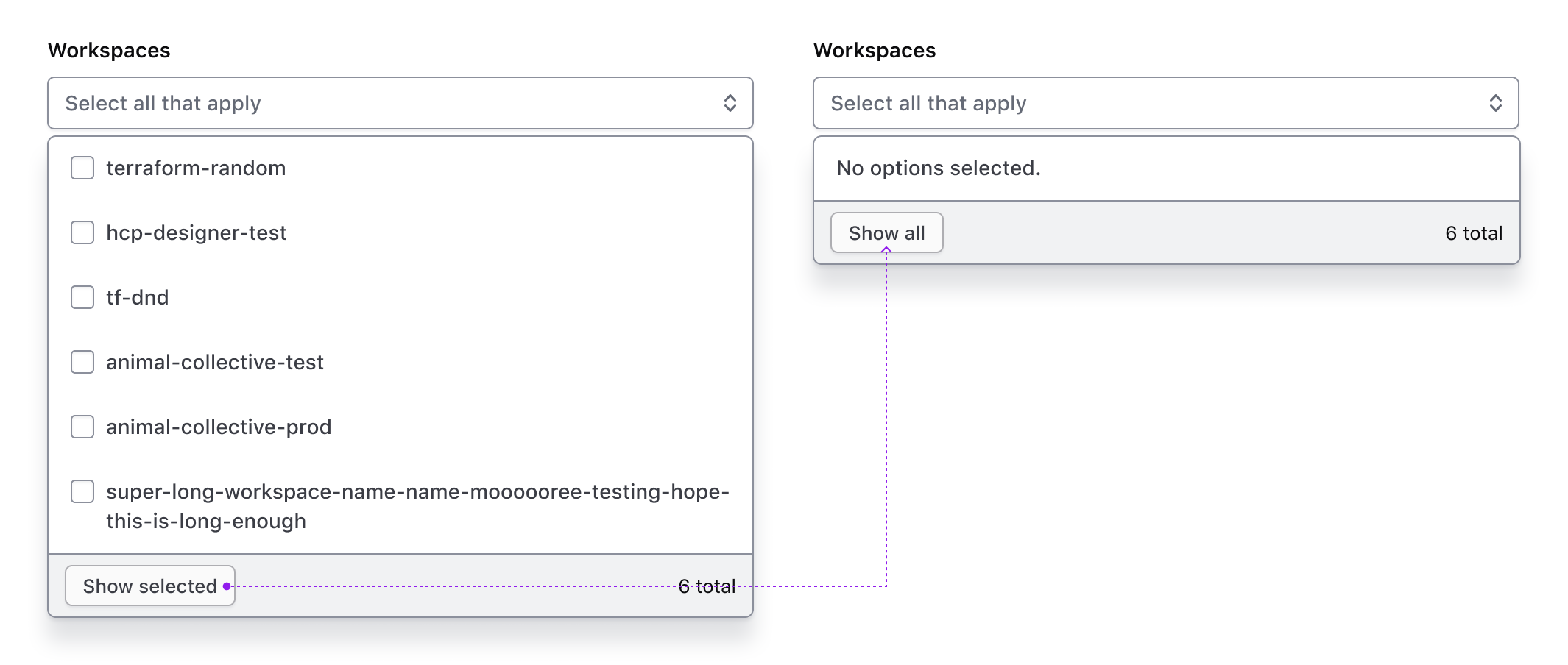Click the 6 total label on the left panel

tap(707, 586)
